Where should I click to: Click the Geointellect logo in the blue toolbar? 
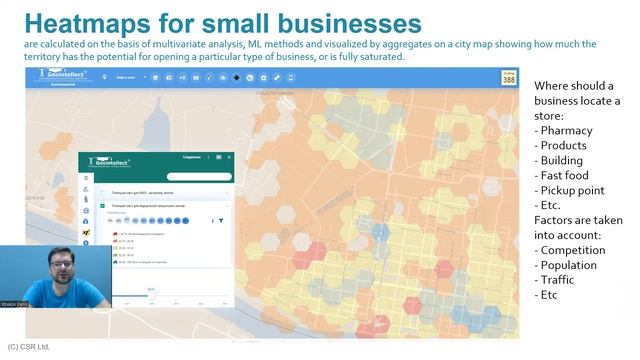62,75
